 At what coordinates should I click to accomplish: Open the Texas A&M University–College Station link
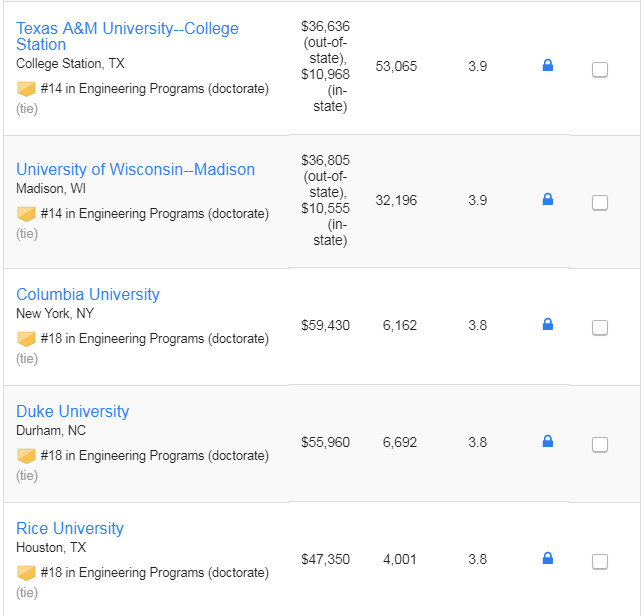[x=127, y=36]
